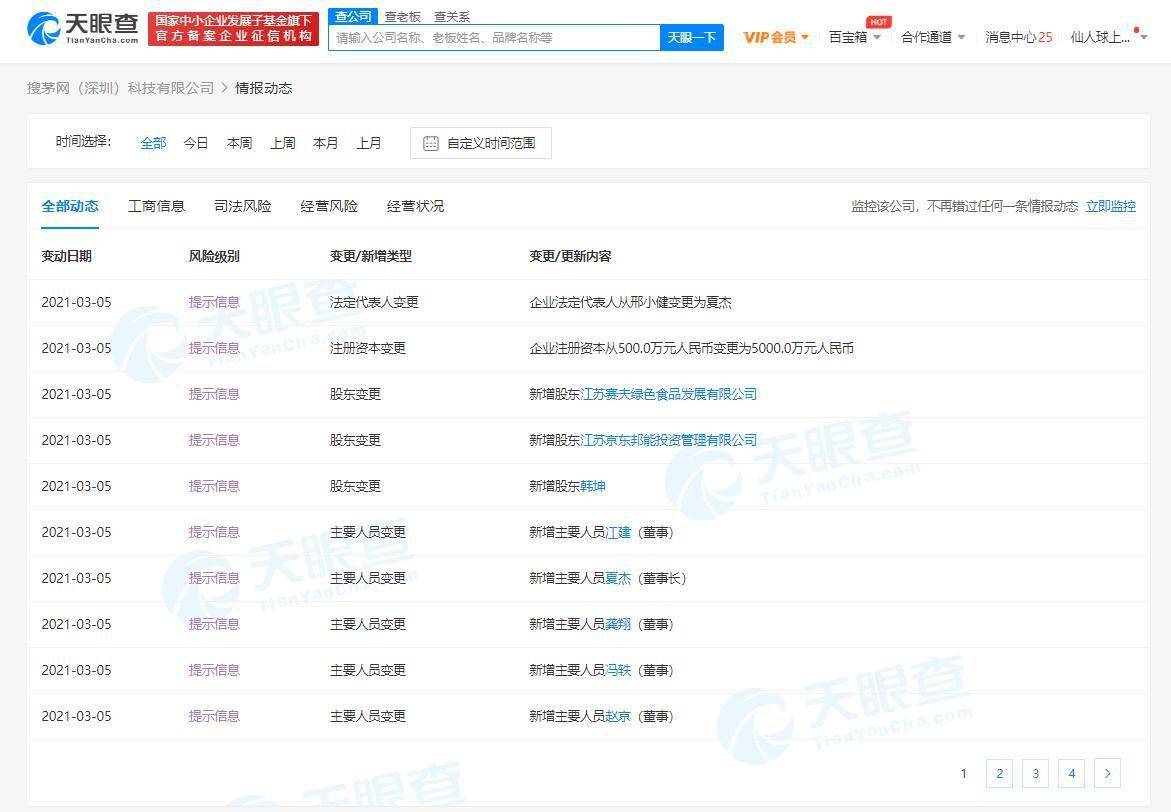Focus the company name search field

click(x=494, y=37)
